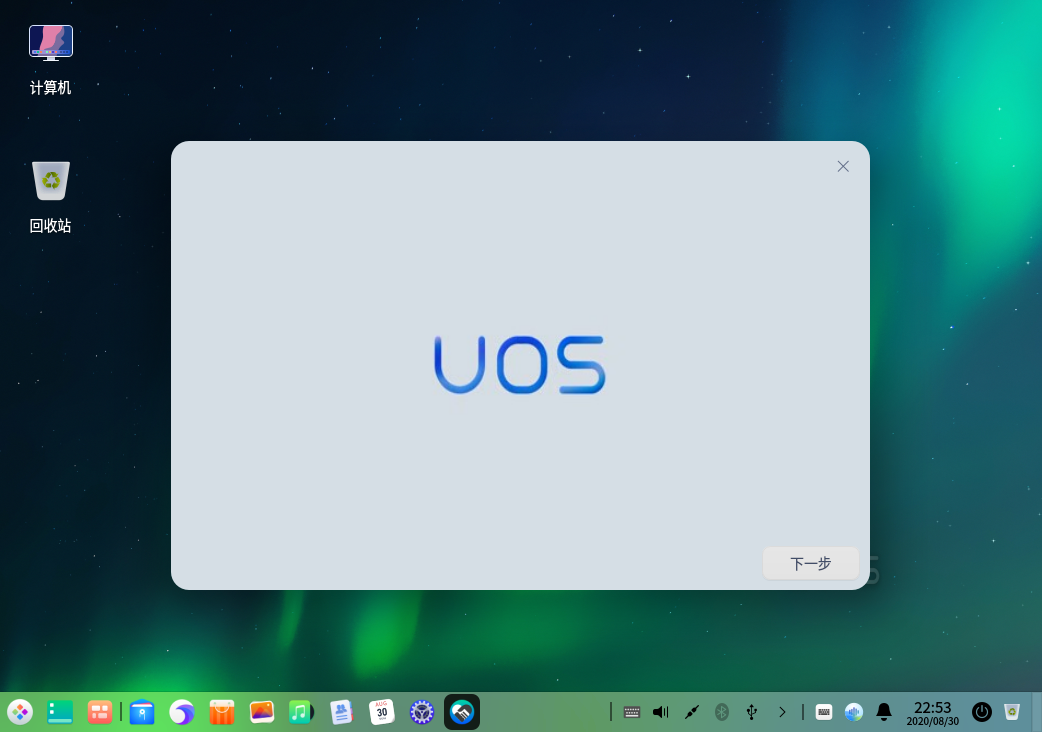Open the Calendar showing AUG 30
The width and height of the screenshot is (1042, 732).
pos(381,712)
